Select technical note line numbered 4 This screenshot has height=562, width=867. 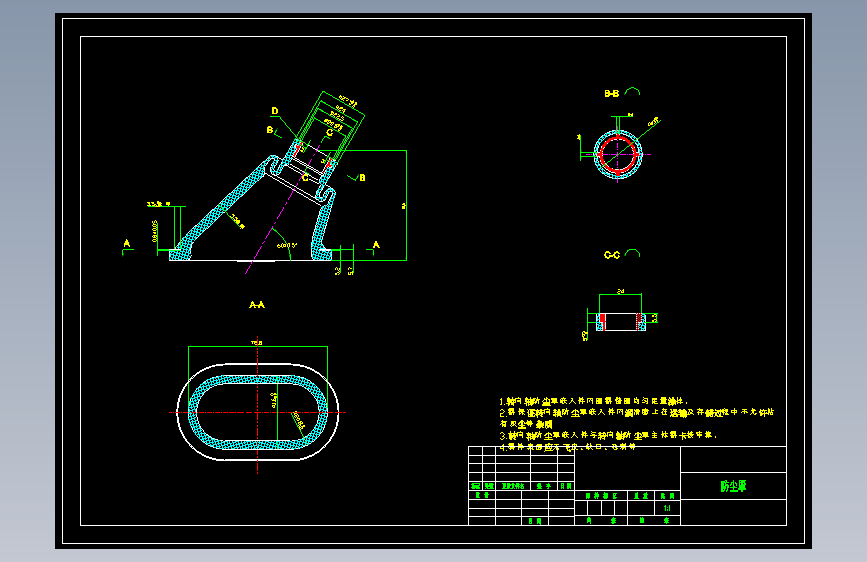pyautogui.click(x=567, y=447)
